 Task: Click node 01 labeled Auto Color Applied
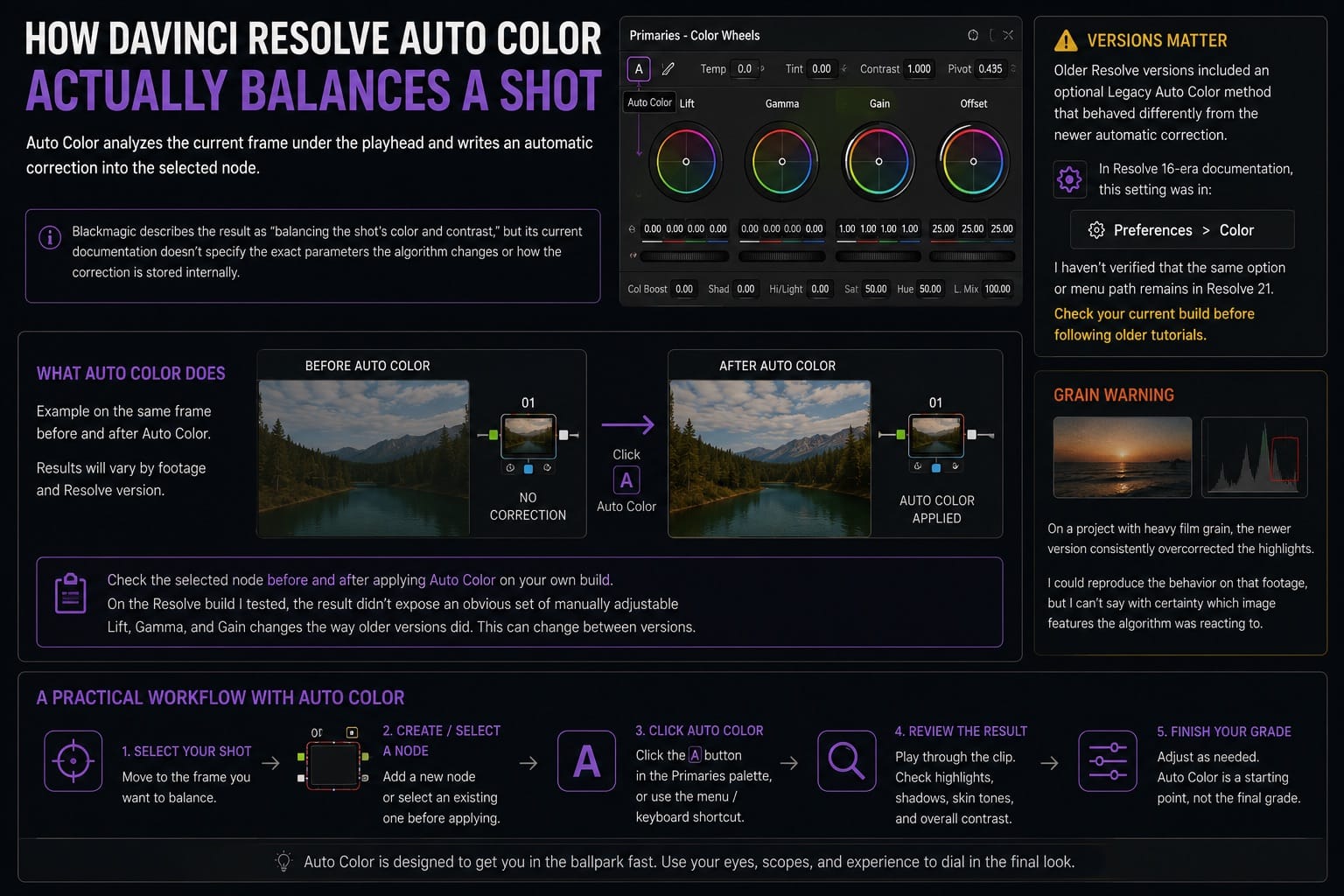point(936,436)
